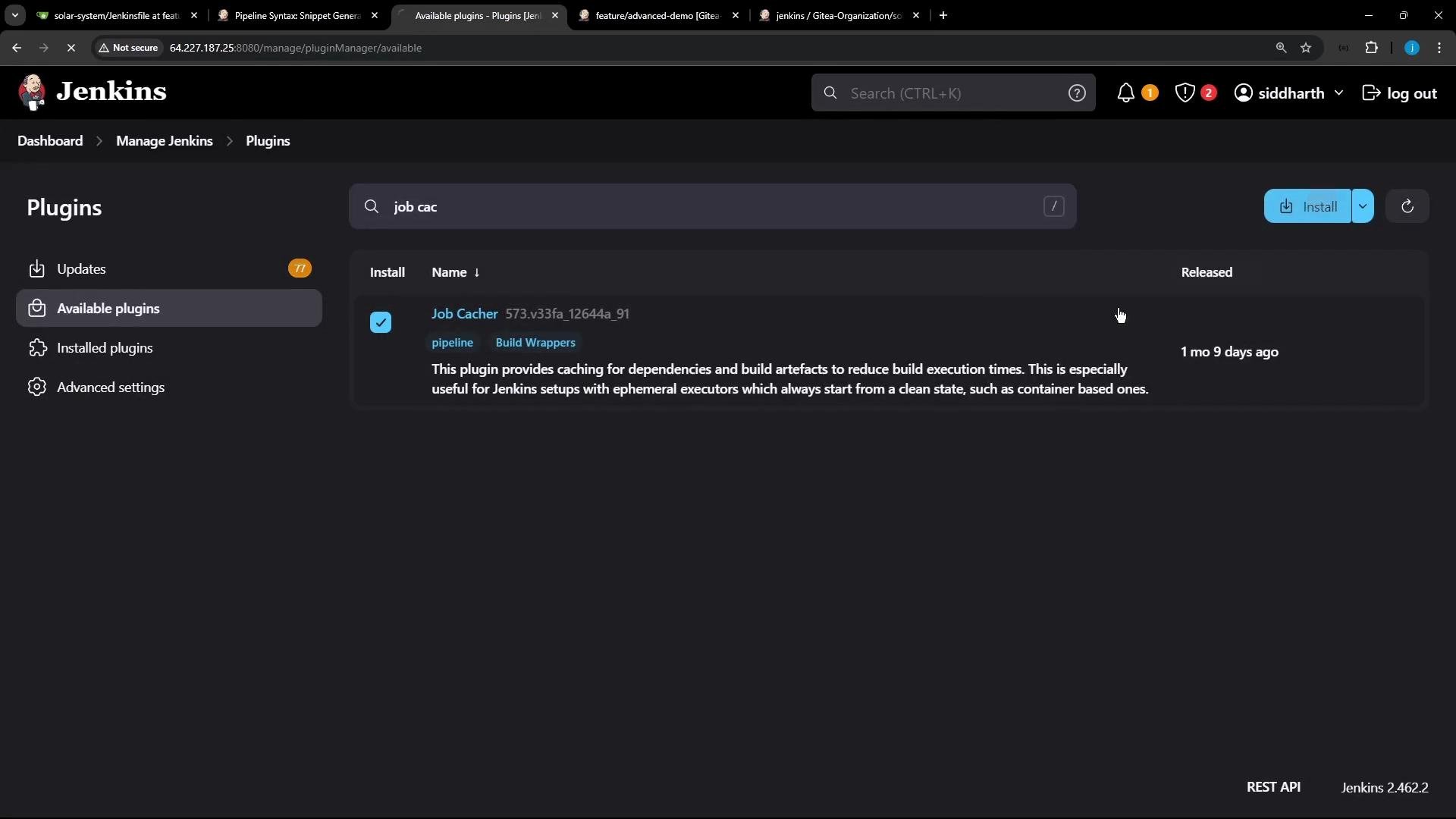Switch to the feature/advanced-demo Gitea tab
The image size is (1456, 819).
tap(657, 15)
